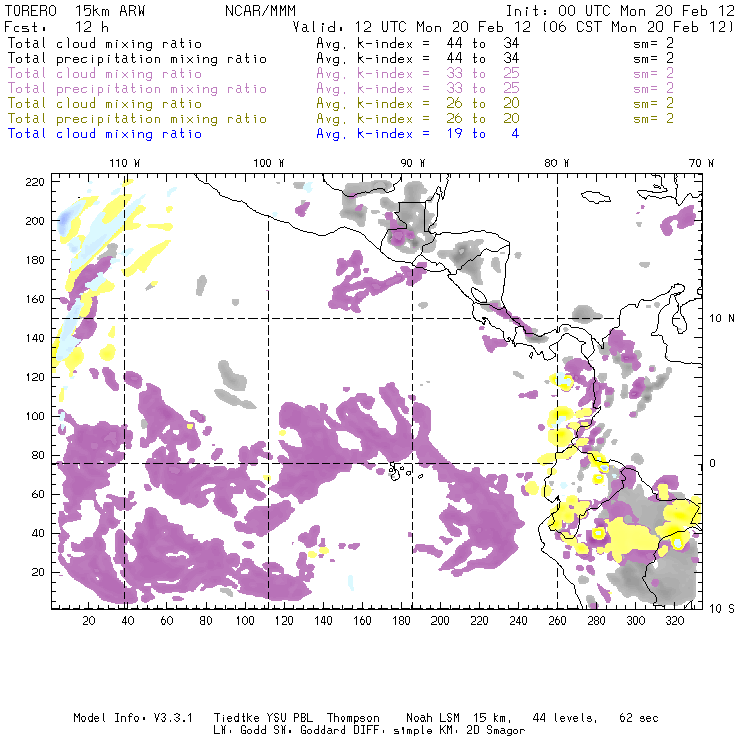
Task: Select blue 'Avg. k-index = 19 to 4'
Action: (x=418, y=134)
